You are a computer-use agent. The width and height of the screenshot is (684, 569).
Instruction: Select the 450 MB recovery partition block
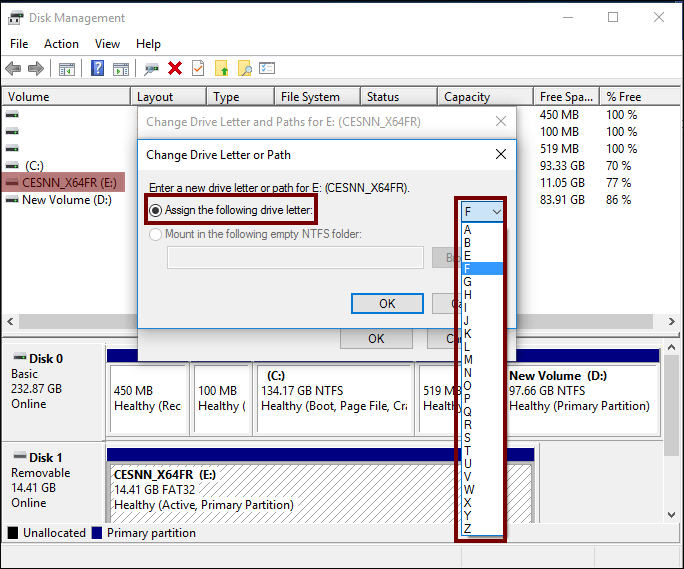(x=149, y=399)
